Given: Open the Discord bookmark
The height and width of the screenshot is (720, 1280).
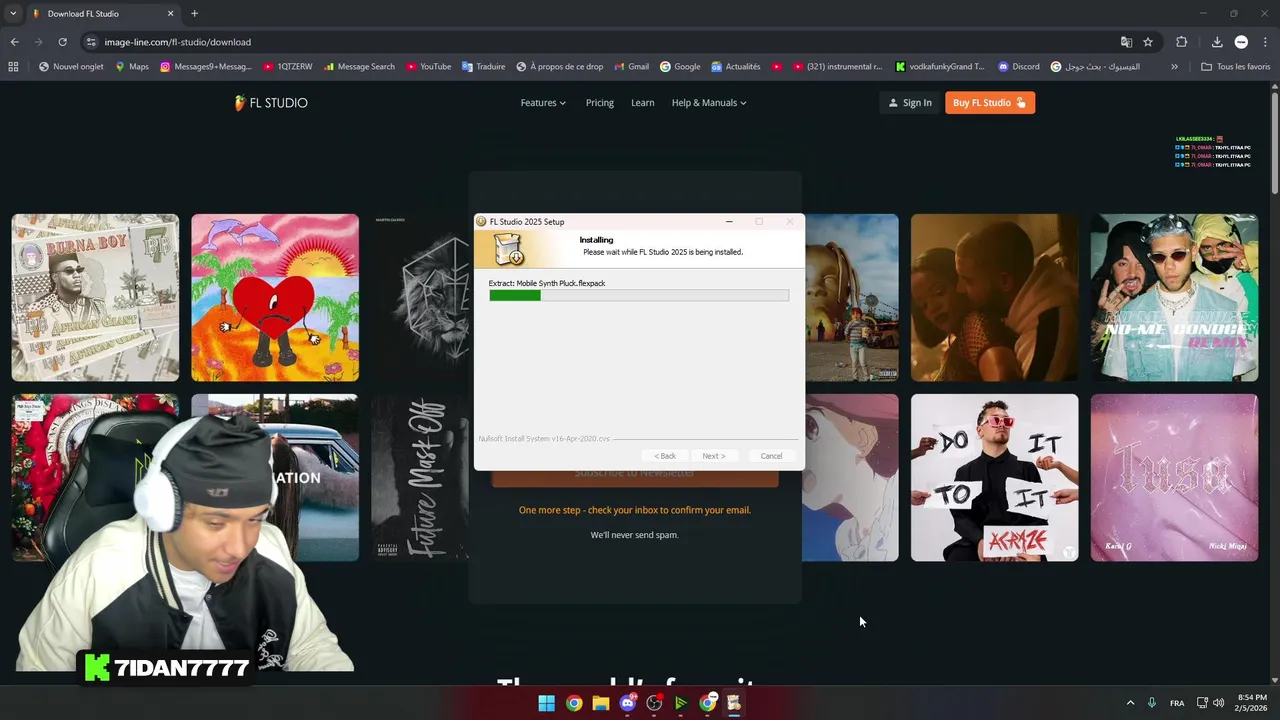Looking at the screenshot, I should 1018,67.
